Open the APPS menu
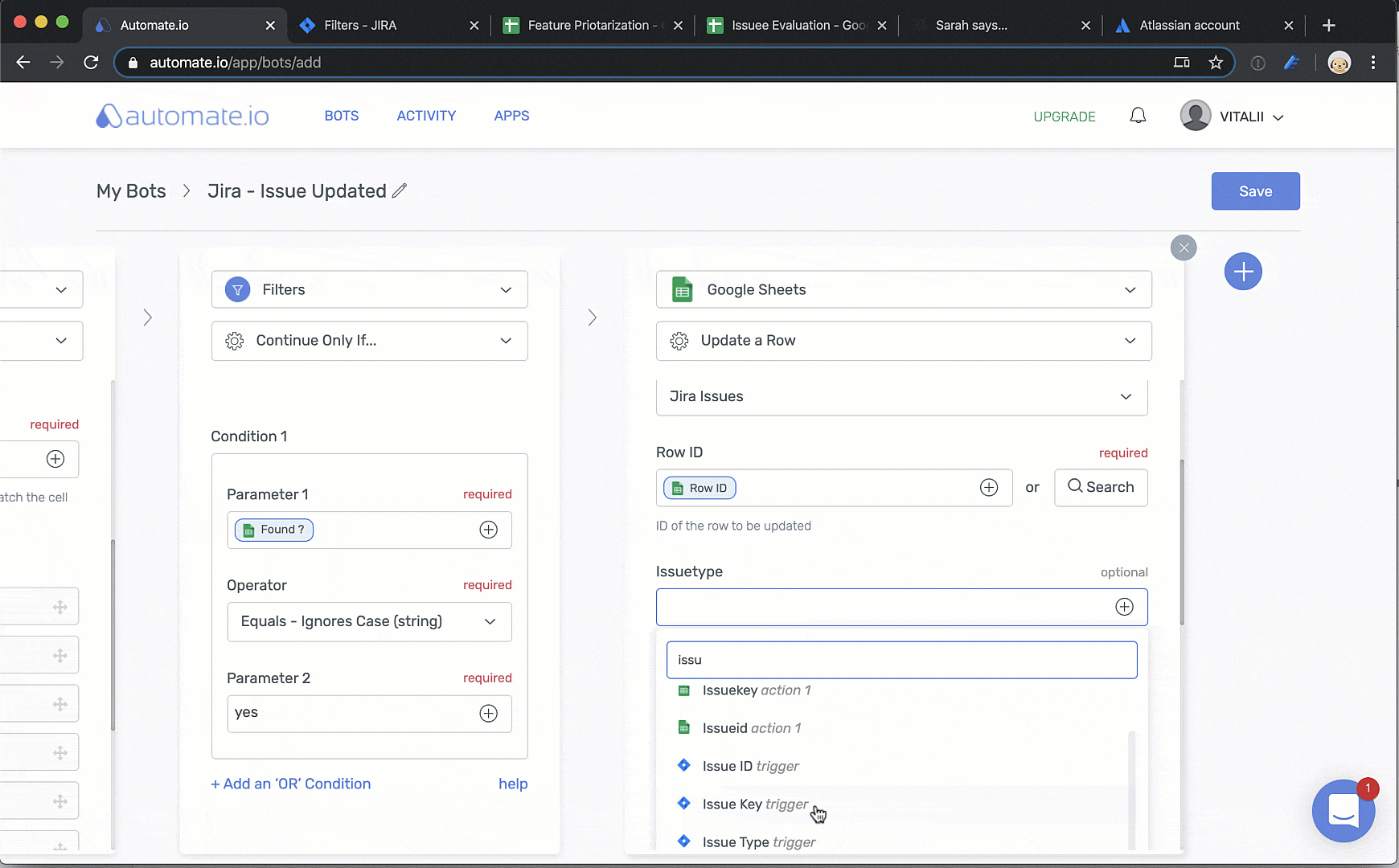The image size is (1399, 868). tap(511, 116)
